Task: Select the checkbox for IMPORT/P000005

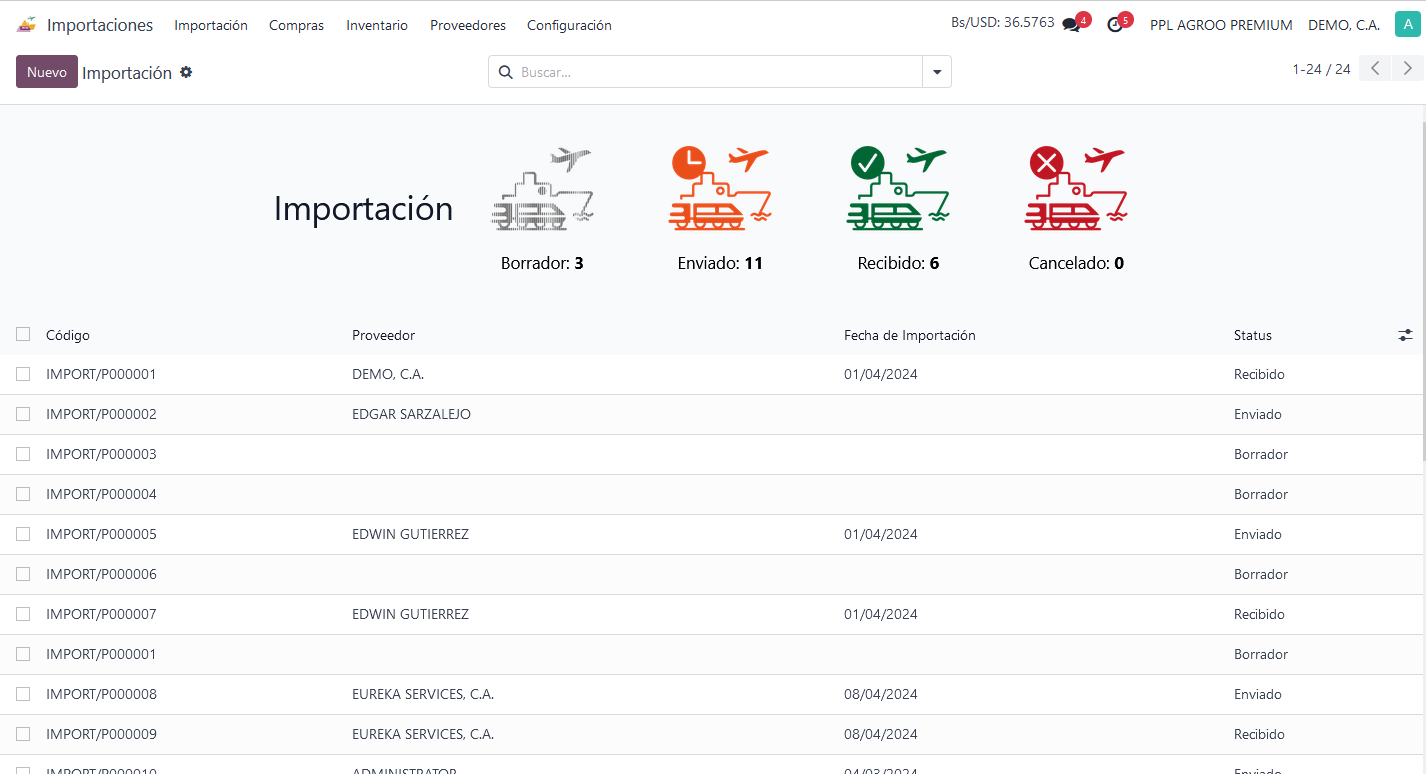Action: (23, 534)
